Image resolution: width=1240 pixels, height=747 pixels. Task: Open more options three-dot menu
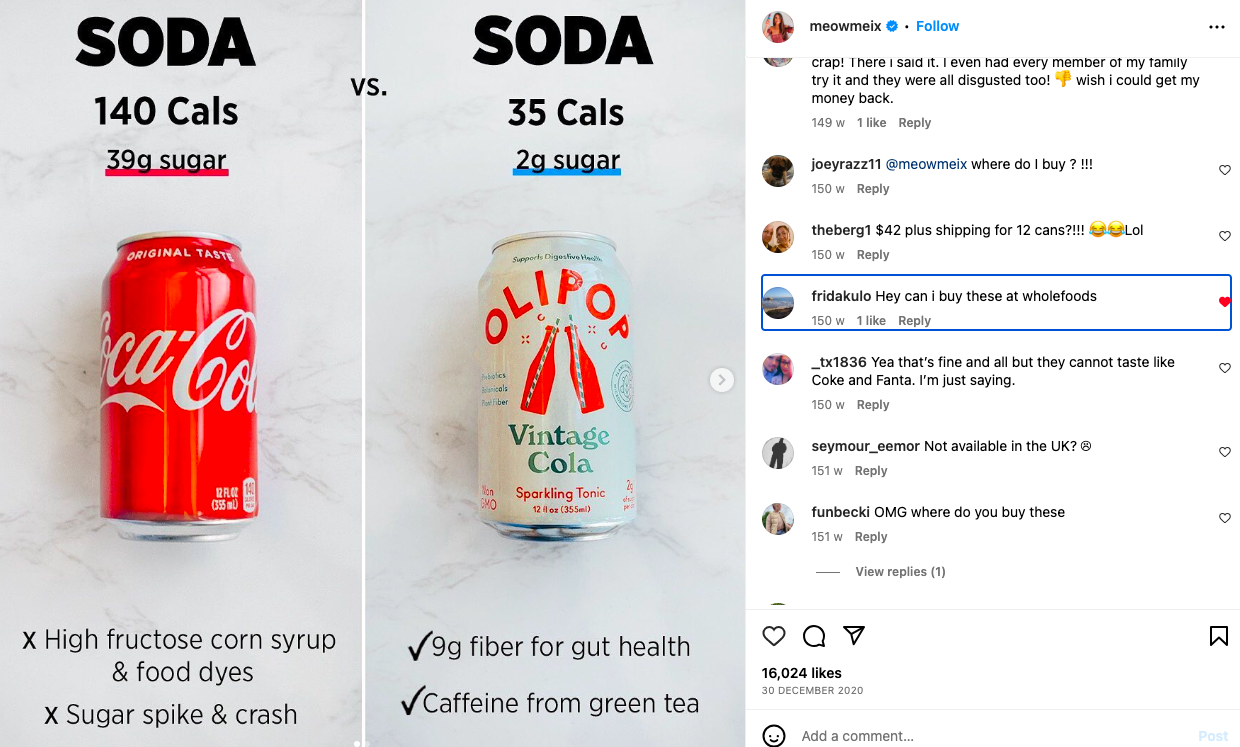[x=1217, y=27]
